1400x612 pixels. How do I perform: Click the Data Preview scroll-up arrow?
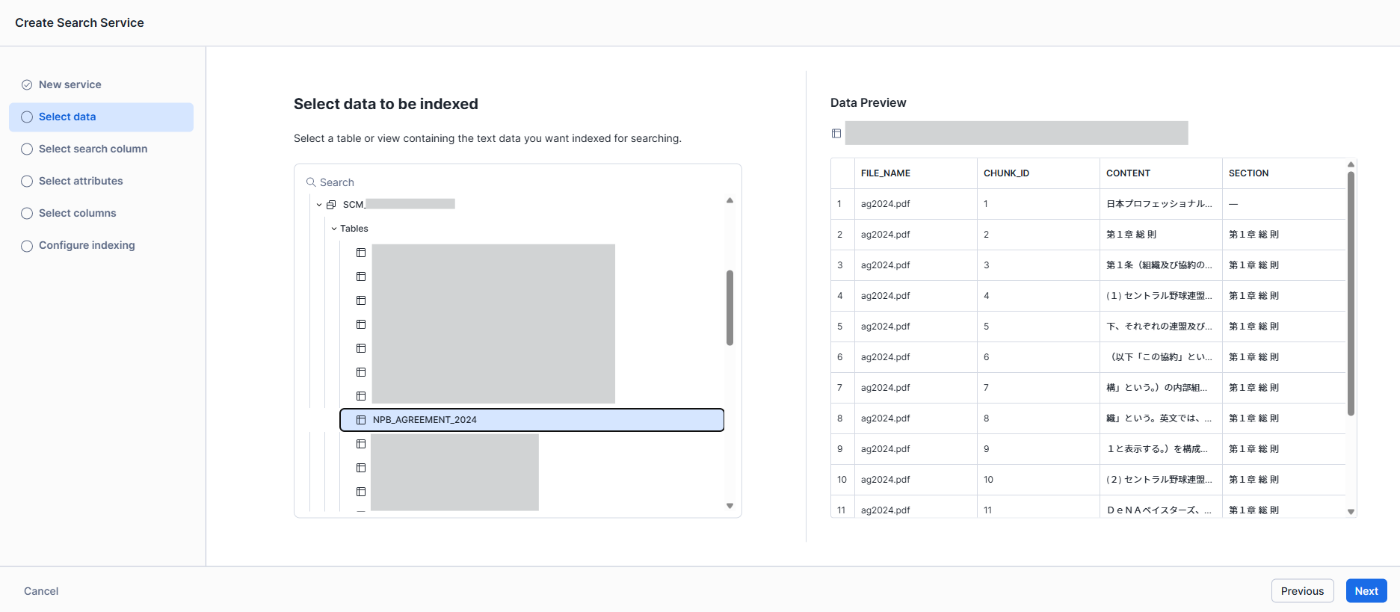coord(1351,164)
